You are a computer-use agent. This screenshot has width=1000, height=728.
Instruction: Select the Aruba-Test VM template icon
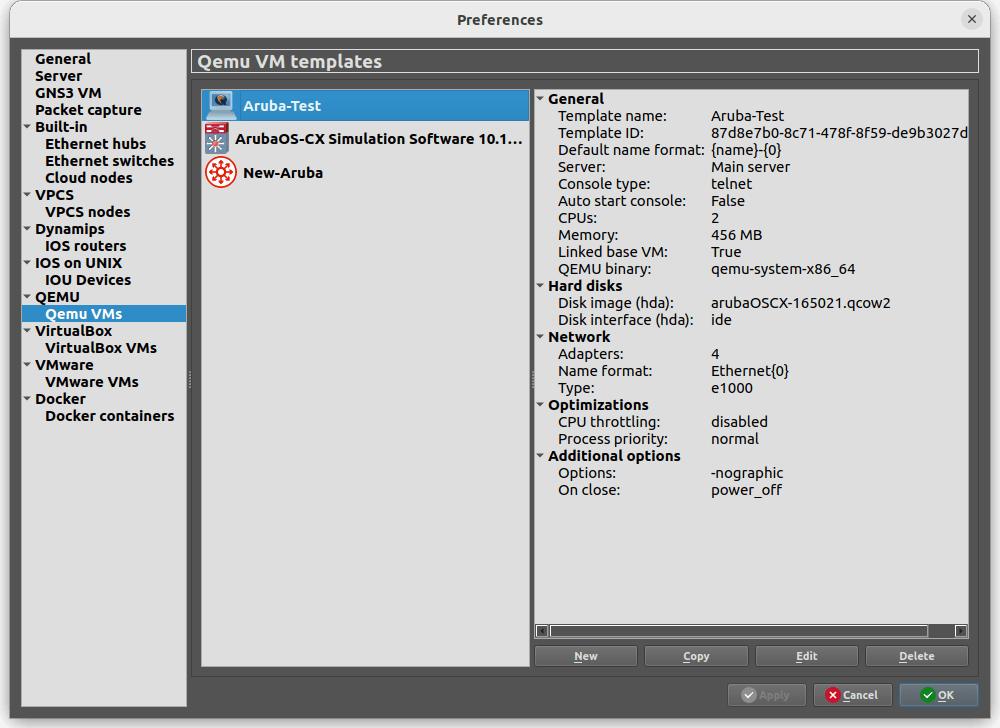(219, 104)
